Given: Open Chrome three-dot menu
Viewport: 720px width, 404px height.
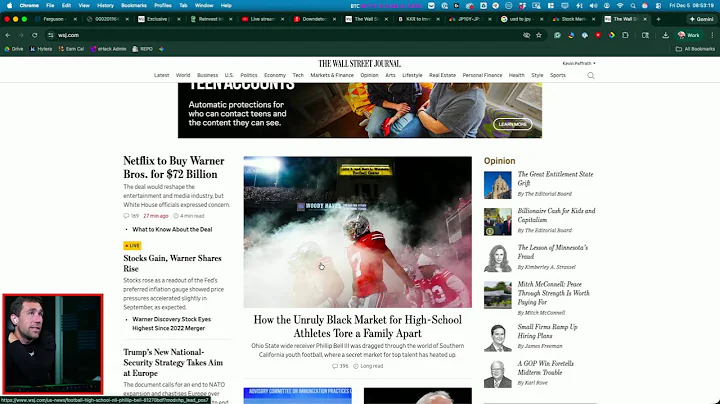Looking at the screenshot, I should pyautogui.click(x=712, y=35).
